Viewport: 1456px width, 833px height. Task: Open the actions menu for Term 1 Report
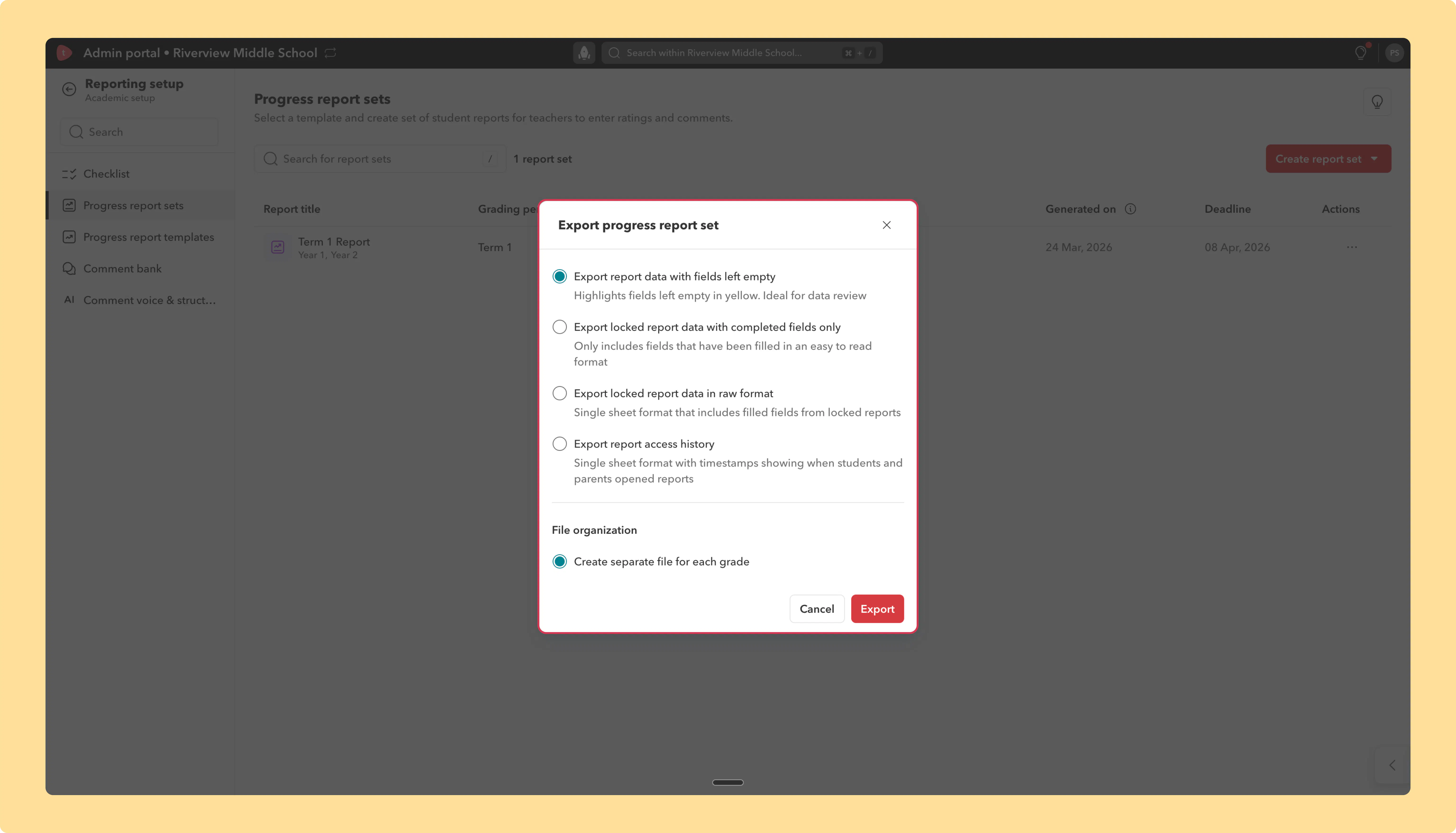1352,247
